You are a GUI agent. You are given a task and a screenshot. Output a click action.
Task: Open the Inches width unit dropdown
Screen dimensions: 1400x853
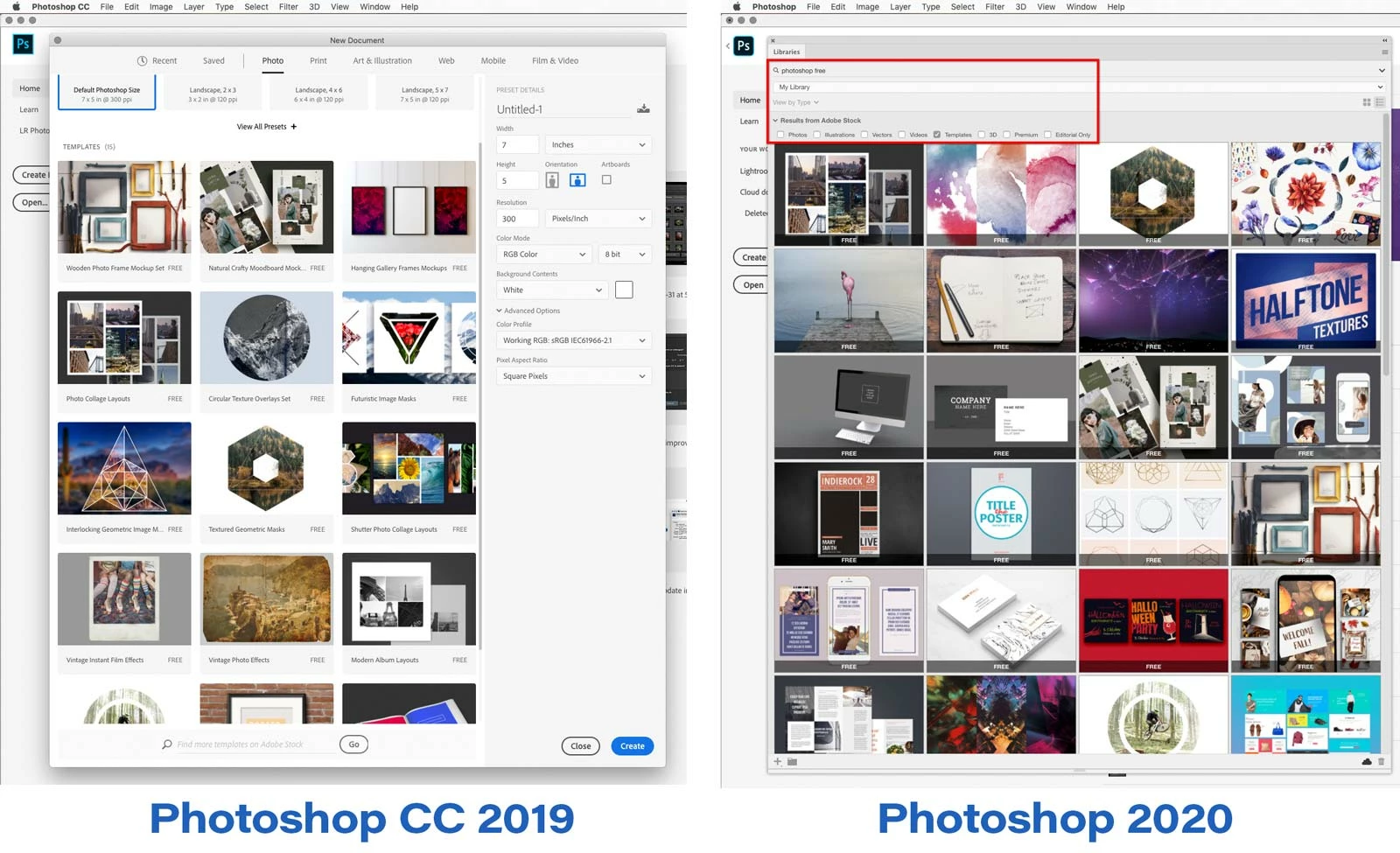point(598,145)
